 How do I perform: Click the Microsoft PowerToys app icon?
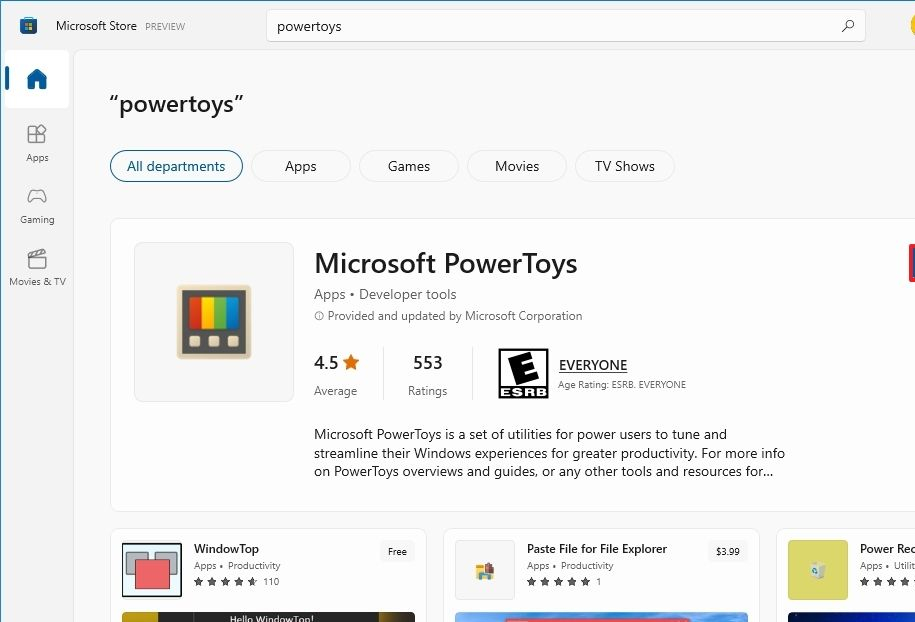[x=214, y=322]
